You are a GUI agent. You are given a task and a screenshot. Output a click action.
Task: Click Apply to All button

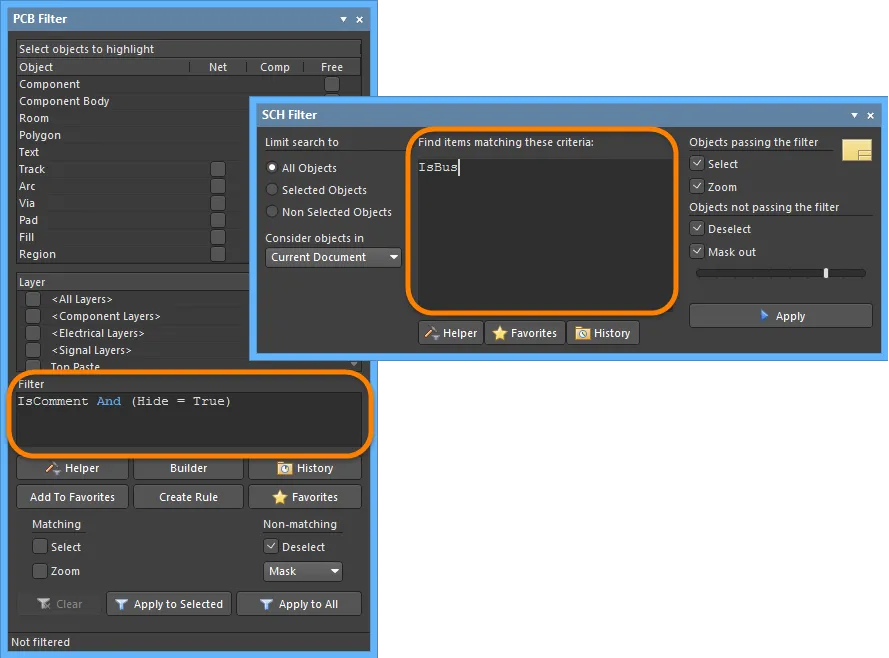tap(299, 604)
